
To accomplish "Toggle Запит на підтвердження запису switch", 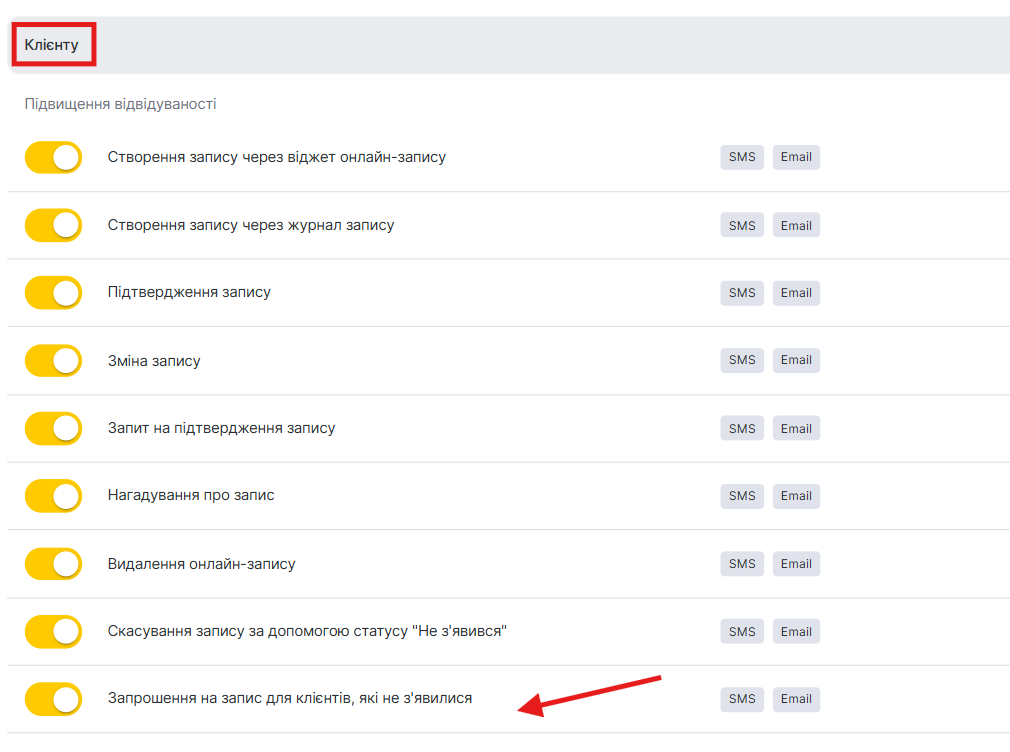I will pyautogui.click(x=53, y=428).
